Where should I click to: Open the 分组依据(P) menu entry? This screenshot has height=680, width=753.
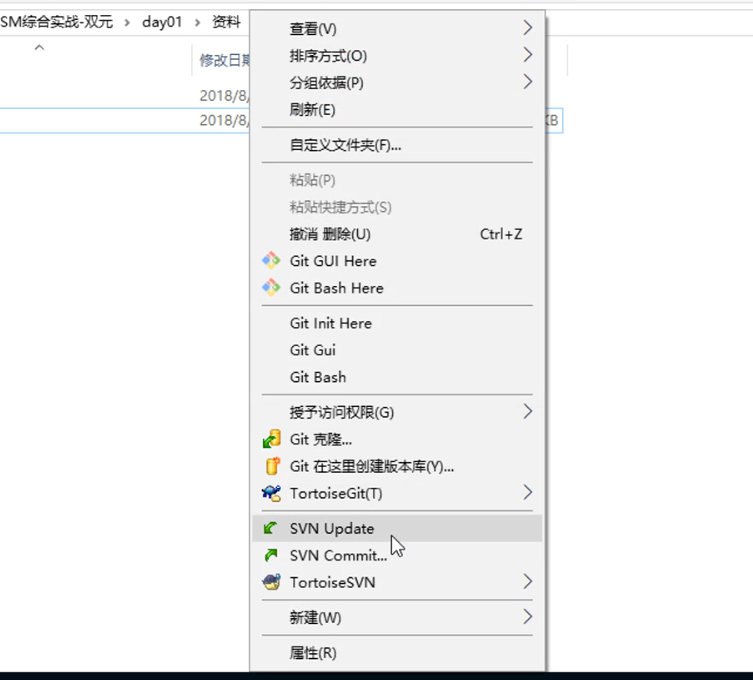click(x=397, y=83)
